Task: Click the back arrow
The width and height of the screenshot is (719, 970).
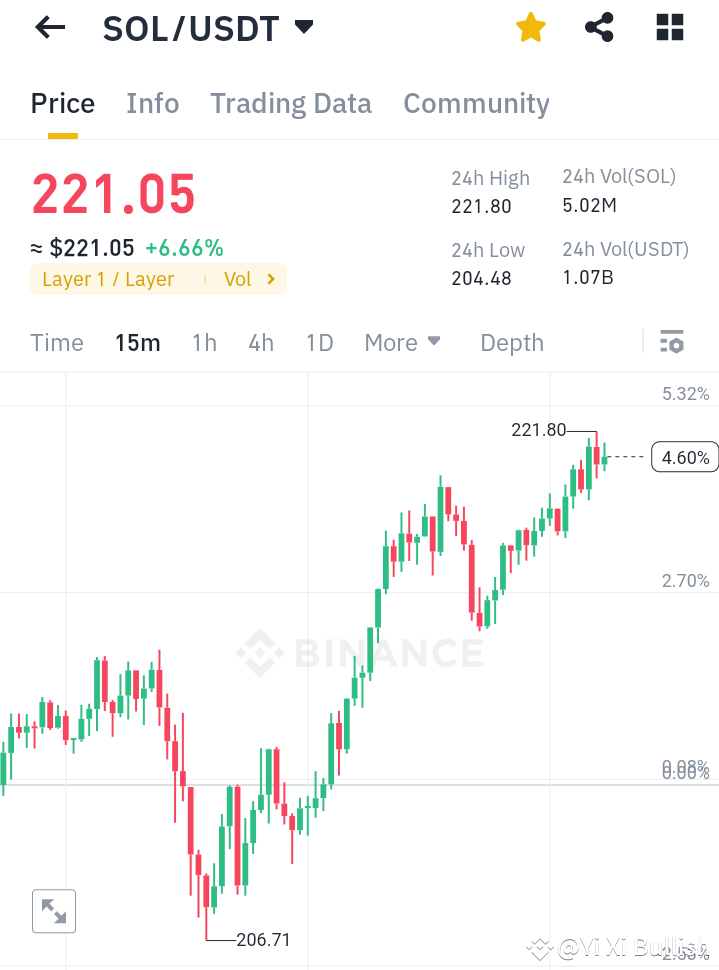Action: (x=49, y=27)
